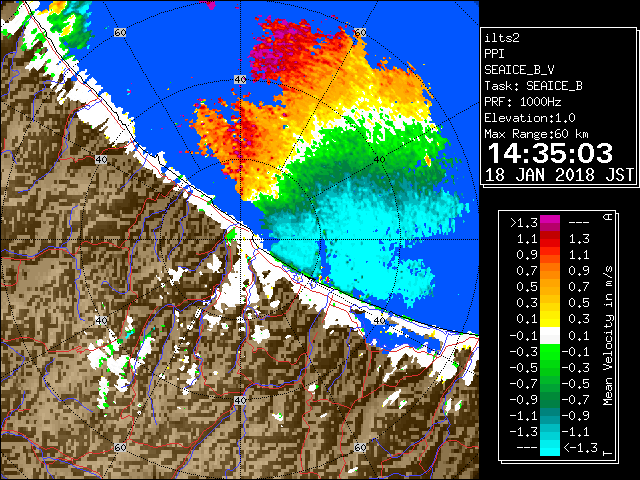Click the 'PRF: 1000Hz' text
Viewport: 640px width, 480px height.
coord(523,102)
